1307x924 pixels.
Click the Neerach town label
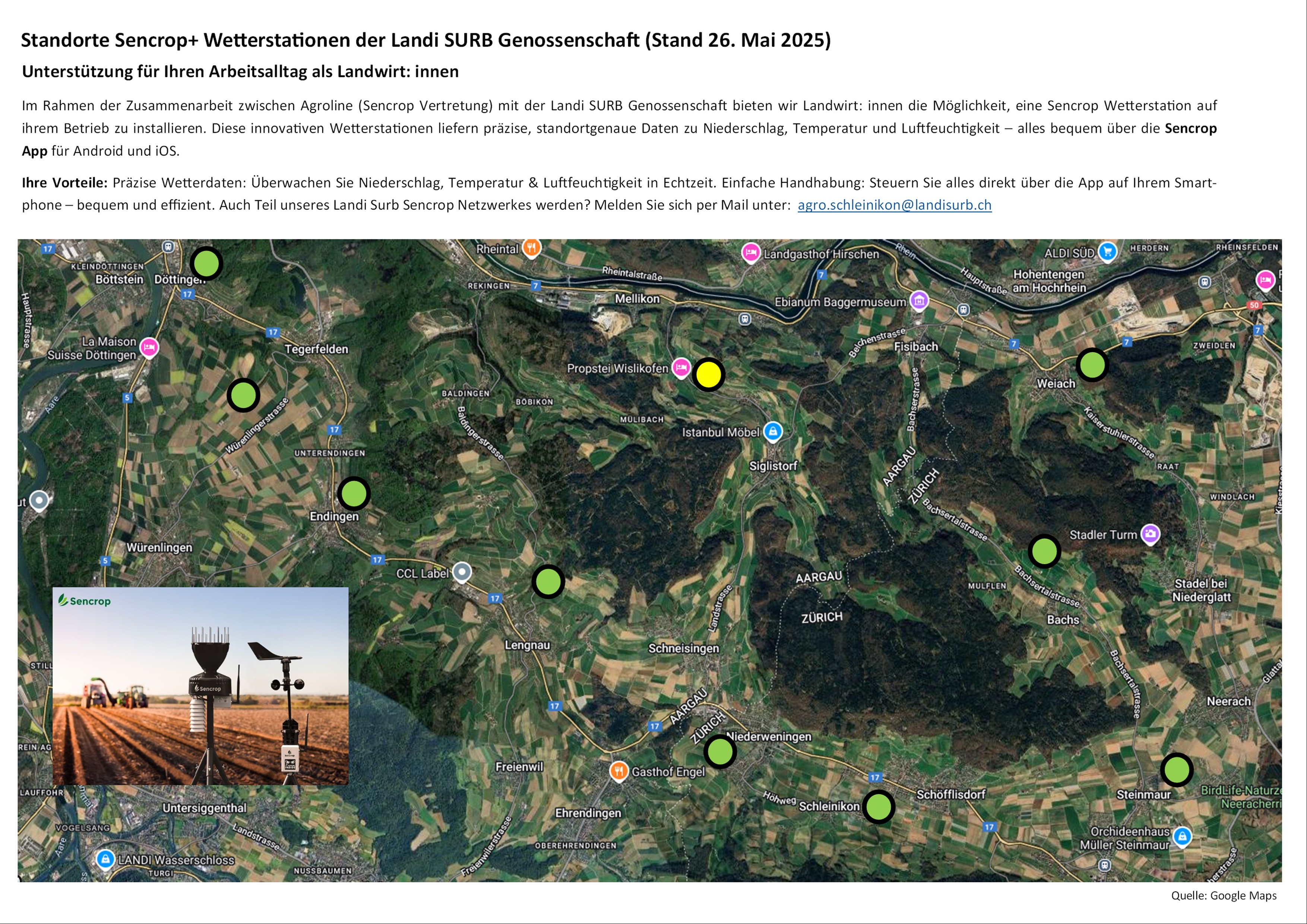coord(1228,702)
